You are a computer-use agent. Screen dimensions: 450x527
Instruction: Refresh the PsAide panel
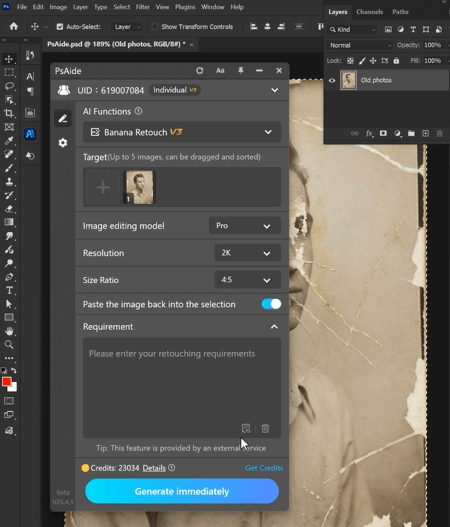click(x=200, y=71)
